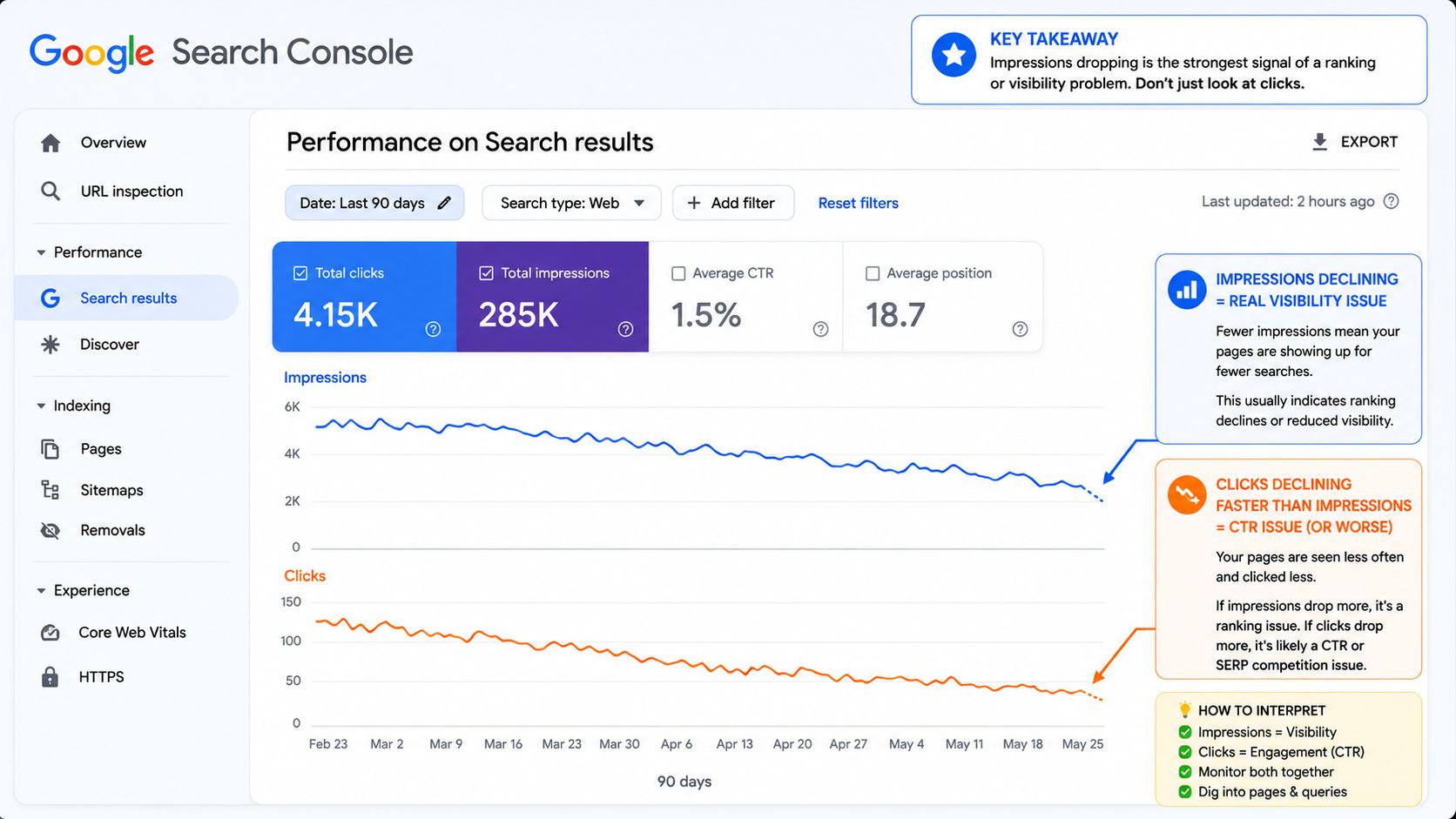
Task: Click the Overview home icon
Action: click(x=51, y=143)
